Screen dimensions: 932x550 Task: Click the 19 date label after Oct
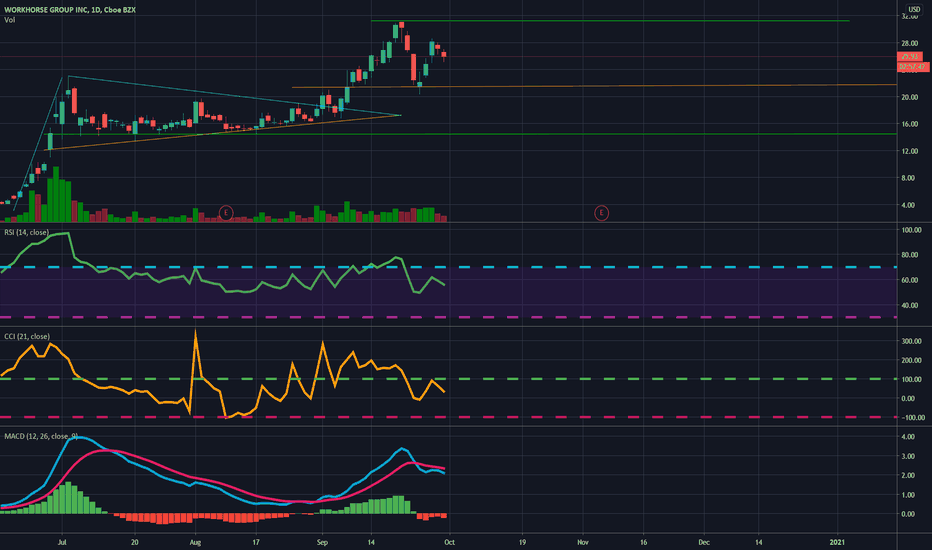click(x=522, y=542)
